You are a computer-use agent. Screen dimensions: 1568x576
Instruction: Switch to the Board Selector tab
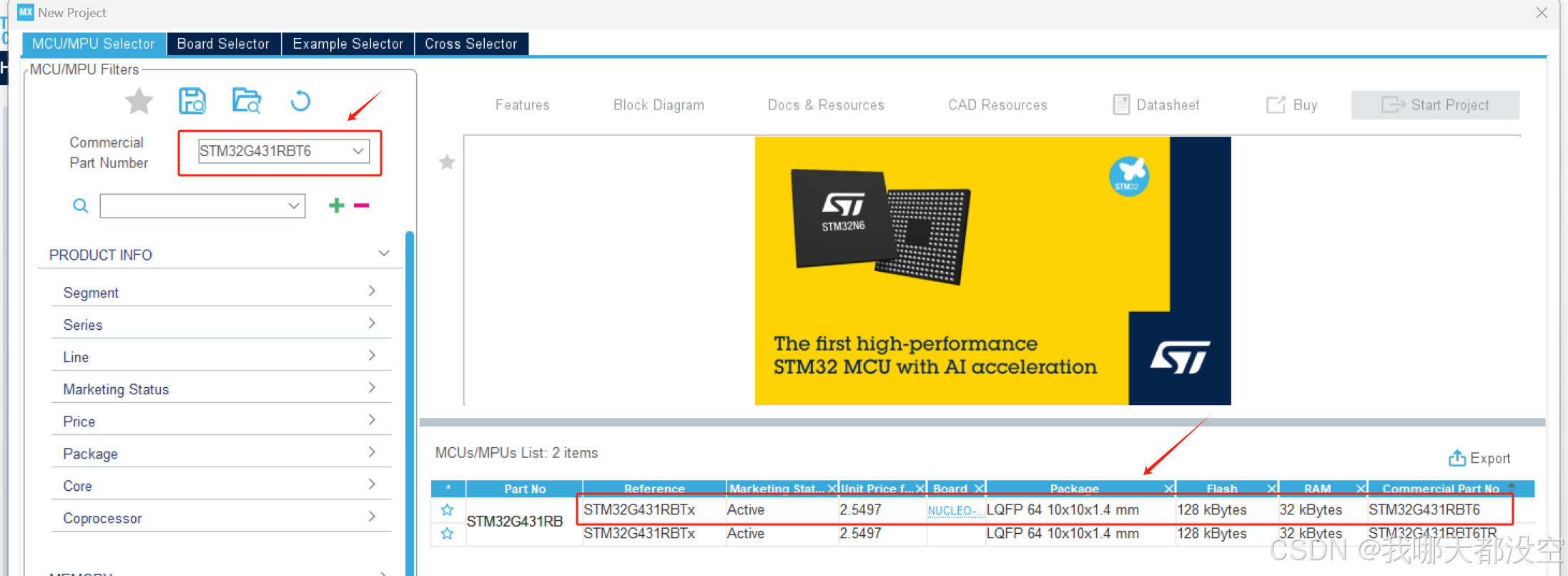[x=223, y=44]
